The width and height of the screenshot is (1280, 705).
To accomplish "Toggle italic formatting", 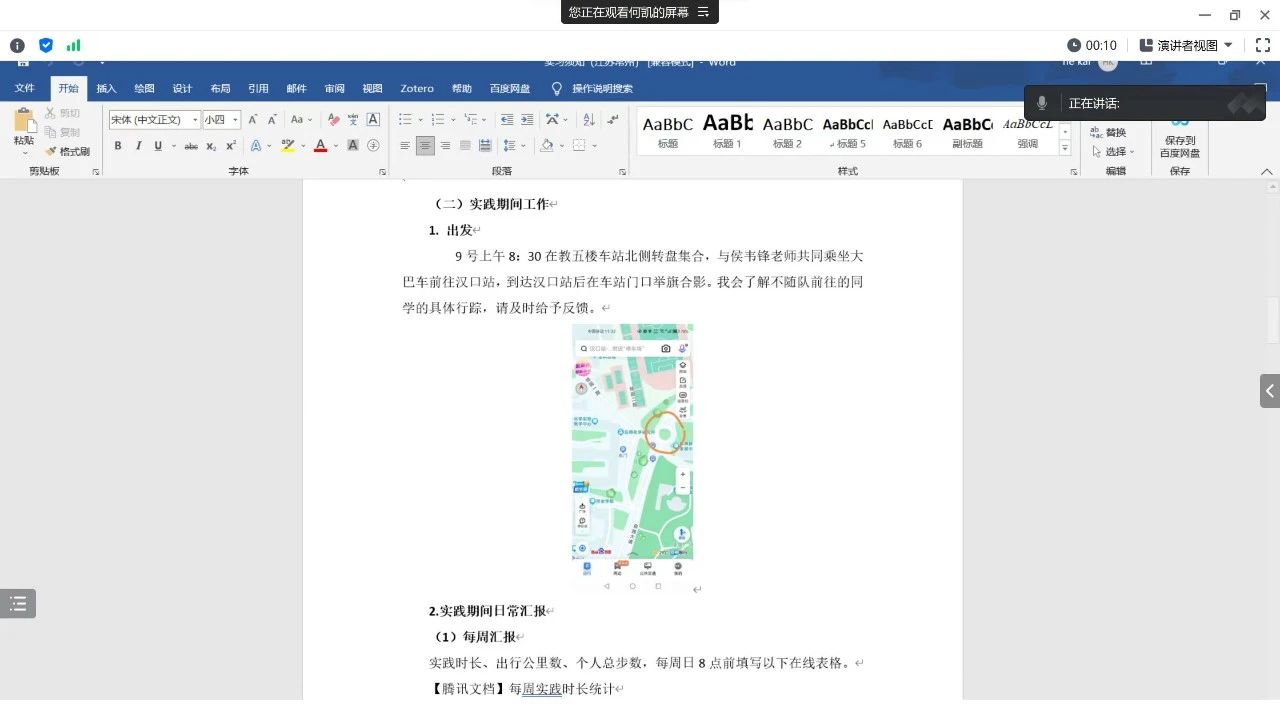I will pos(137,146).
